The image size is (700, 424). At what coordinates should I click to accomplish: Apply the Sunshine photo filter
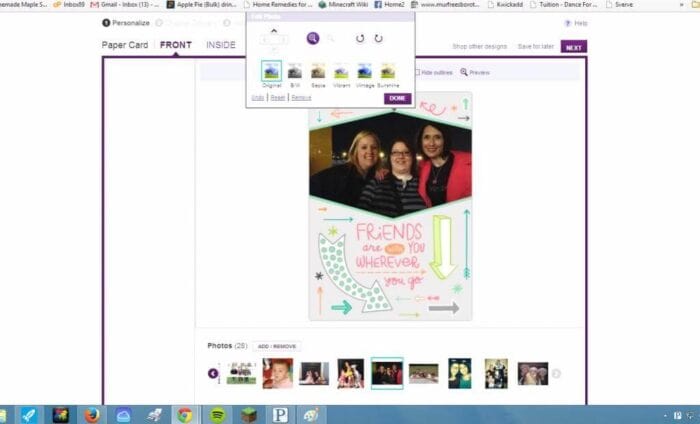tap(388, 71)
